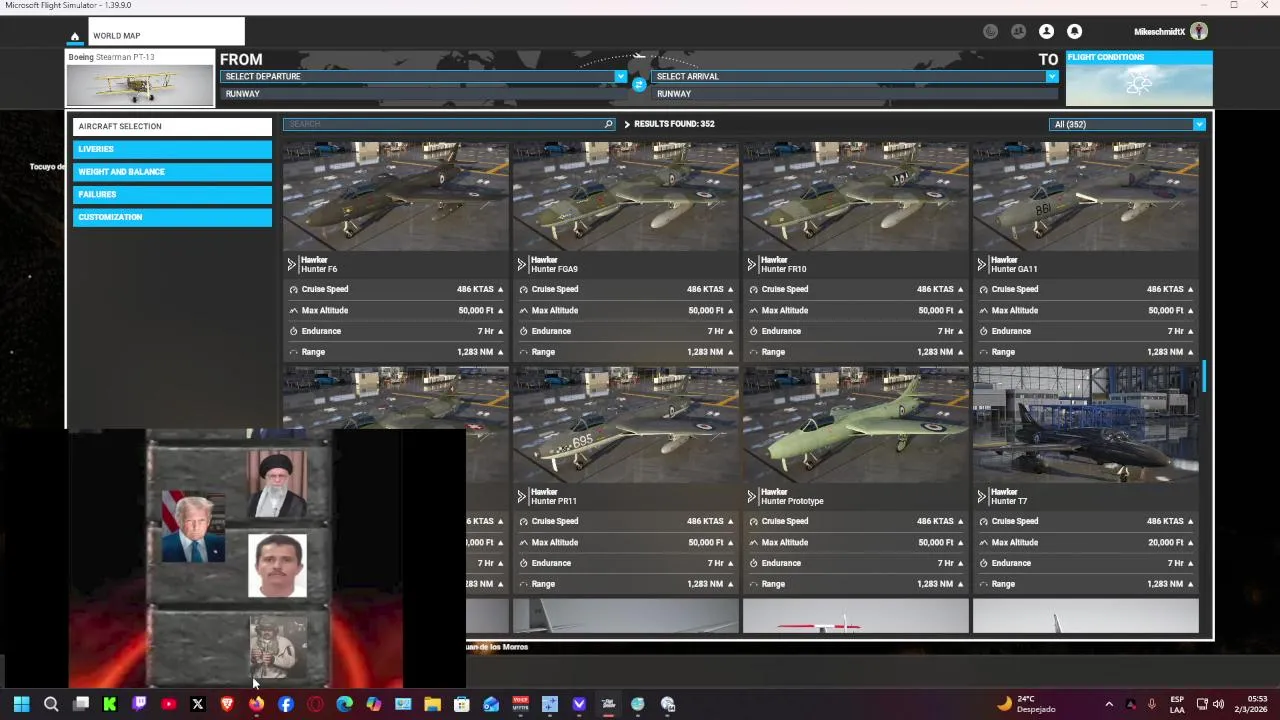Select the AIRCRAFT SELECTION menu item
Screen dimensions: 1280x720
[172, 126]
